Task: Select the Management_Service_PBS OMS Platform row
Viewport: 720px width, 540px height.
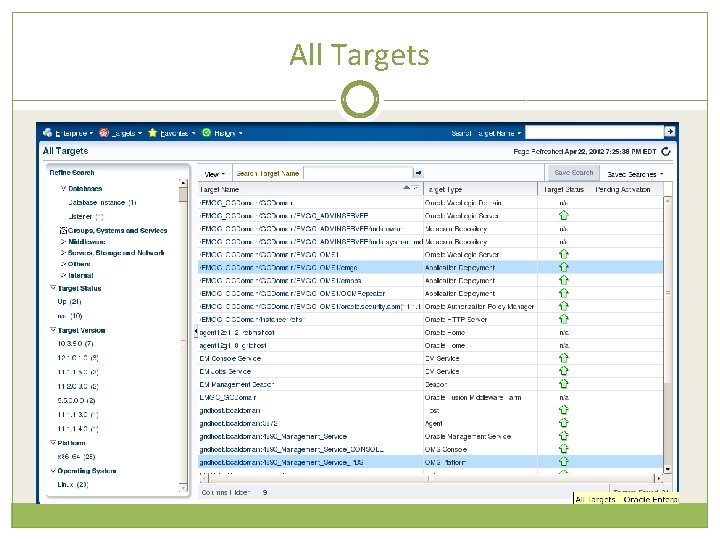Action: point(430,462)
